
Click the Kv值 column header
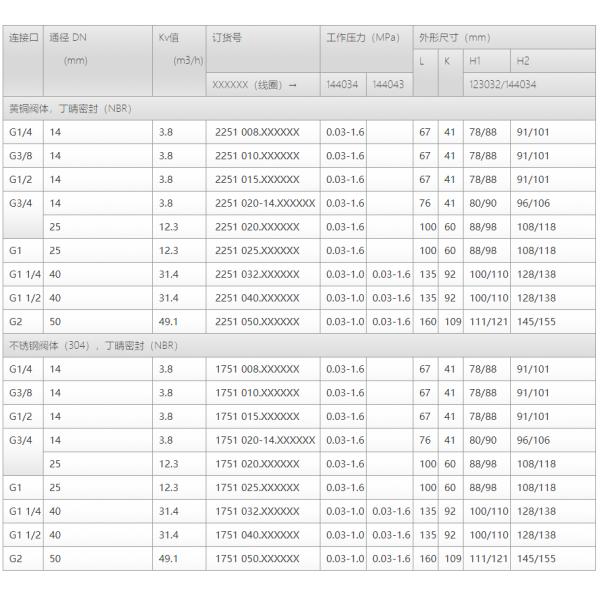[x=168, y=38]
